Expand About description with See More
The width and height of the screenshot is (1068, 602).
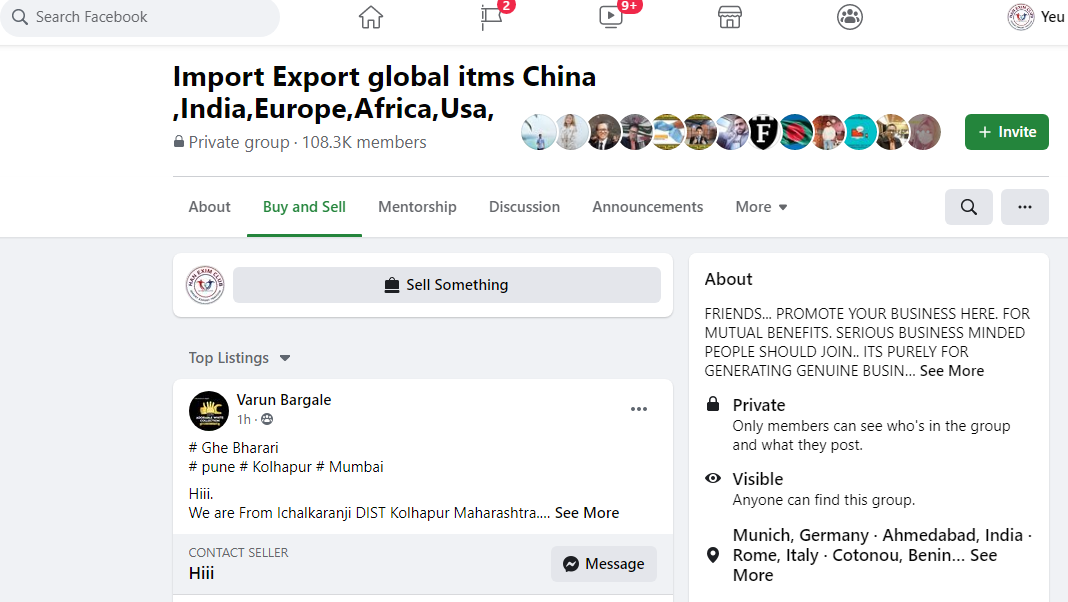point(952,371)
